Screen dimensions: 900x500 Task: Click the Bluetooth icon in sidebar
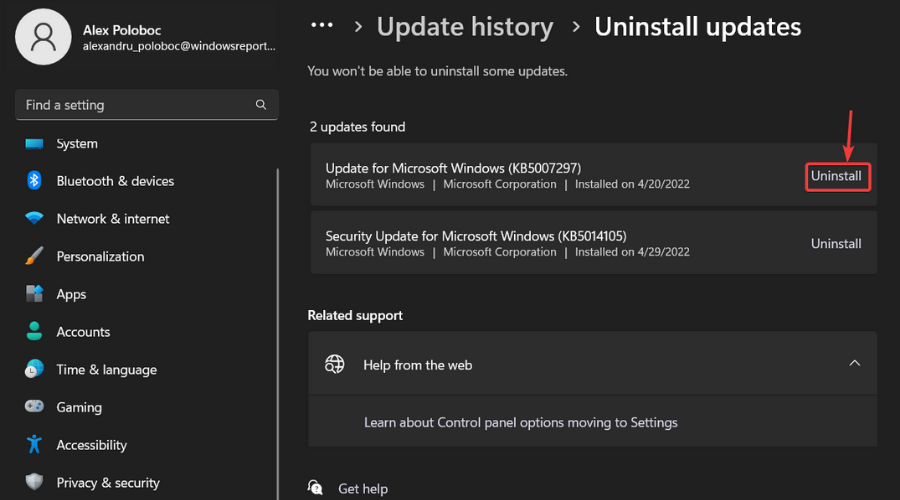(34, 180)
